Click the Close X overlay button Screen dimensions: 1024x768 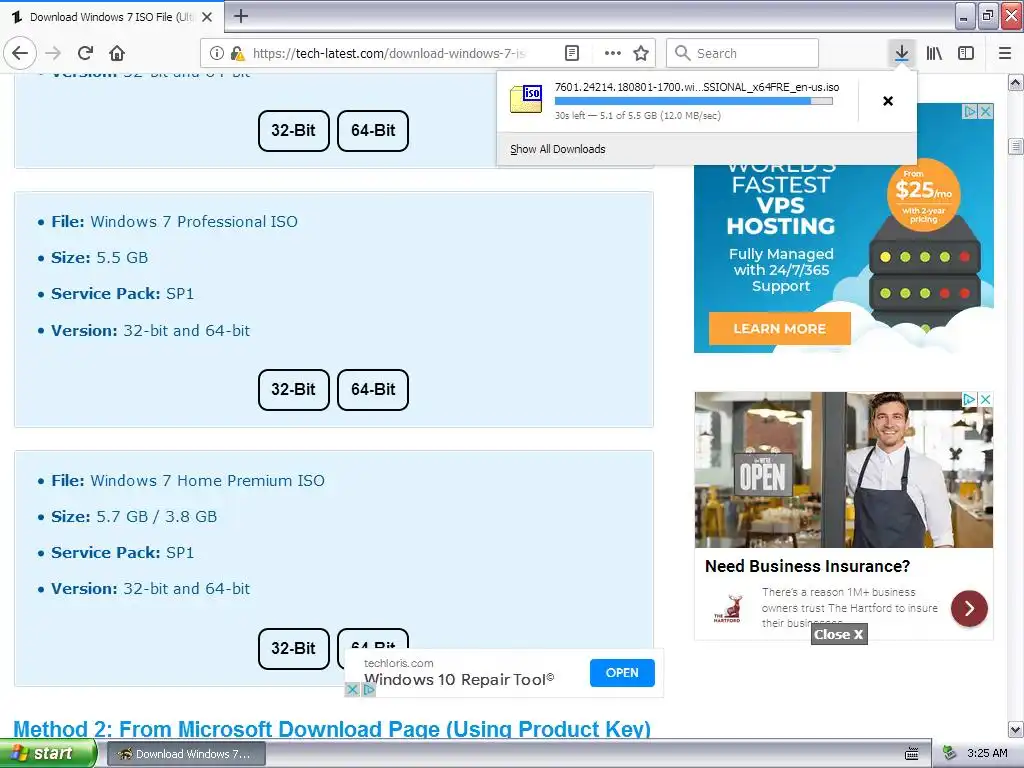pos(839,634)
